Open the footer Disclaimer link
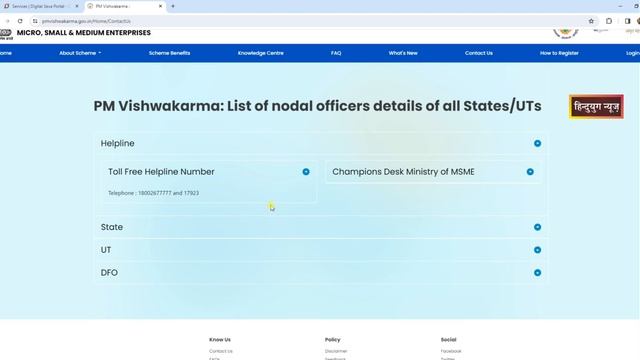 click(x=336, y=351)
